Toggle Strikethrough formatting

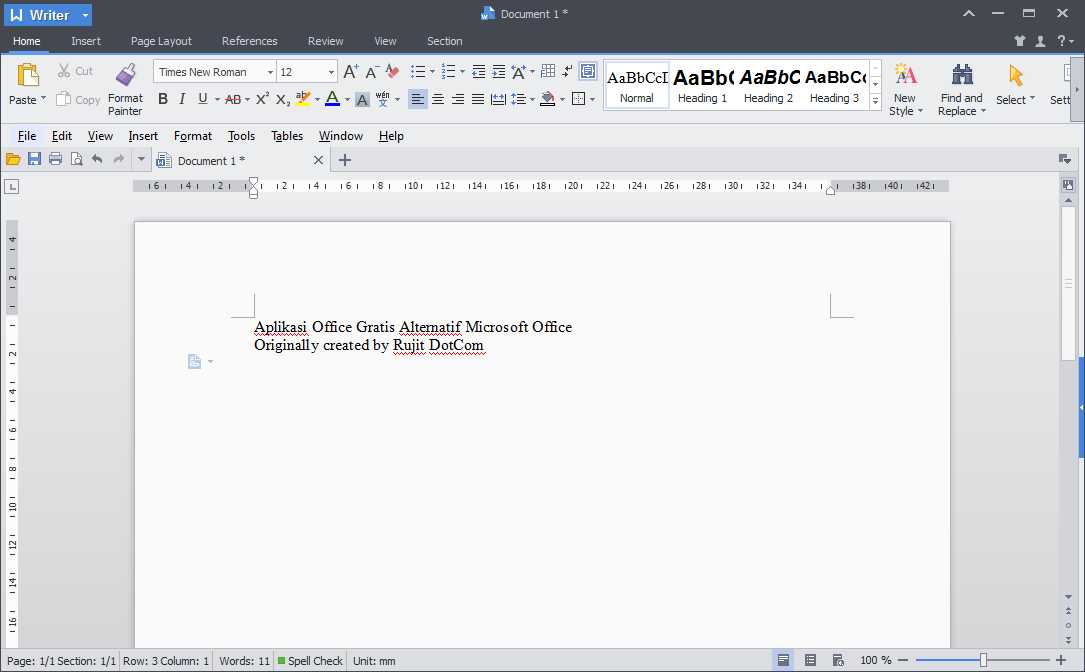[x=233, y=100]
